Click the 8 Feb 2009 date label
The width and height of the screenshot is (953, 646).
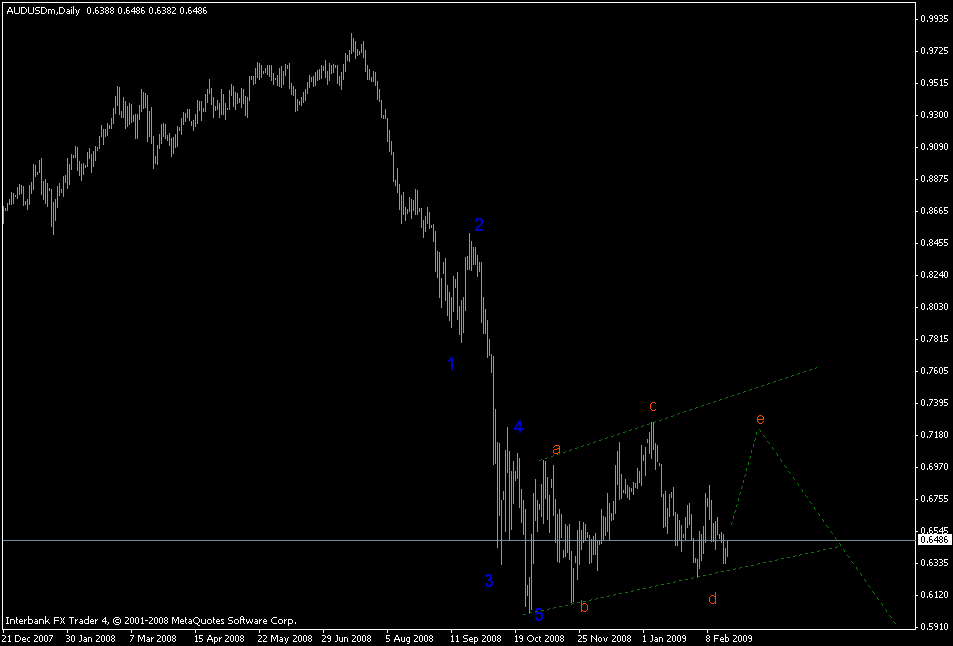pos(729,639)
